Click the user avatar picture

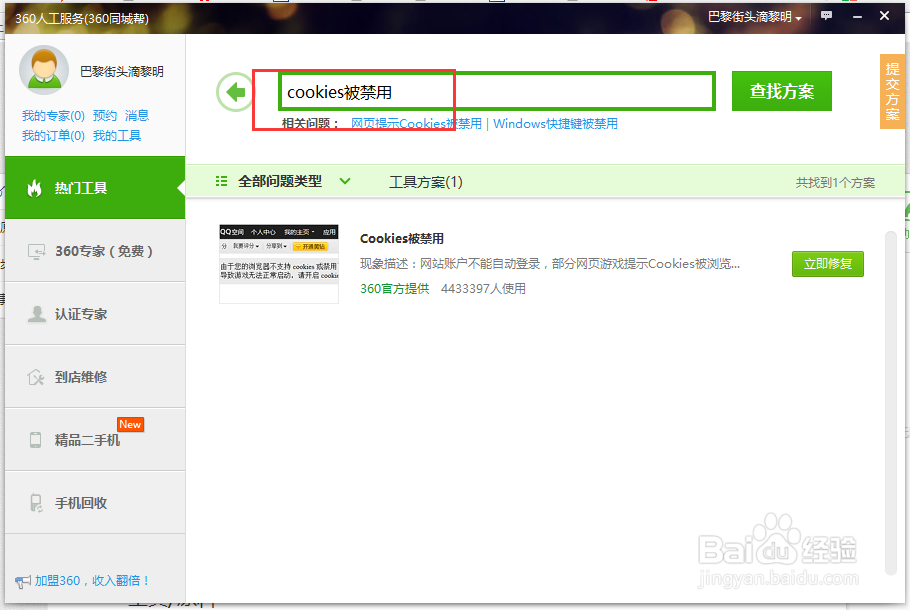[x=44, y=70]
